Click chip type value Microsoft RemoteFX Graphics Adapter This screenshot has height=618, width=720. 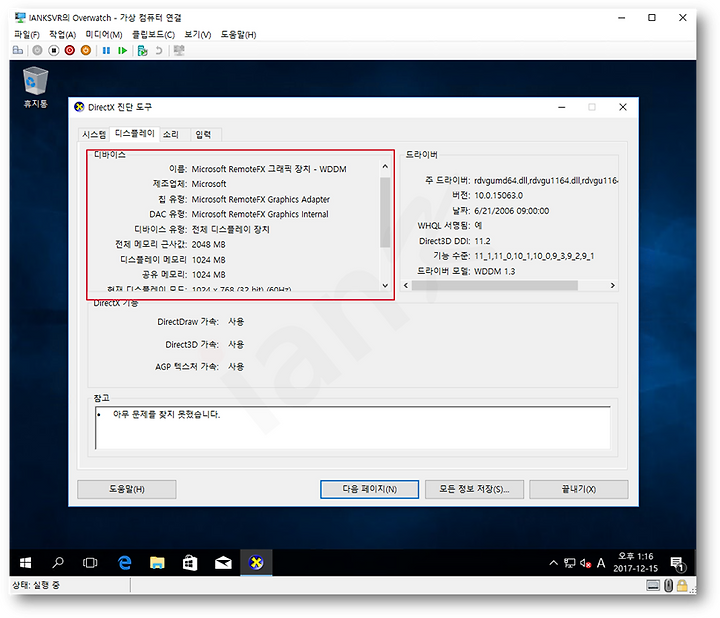click(260, 199)
